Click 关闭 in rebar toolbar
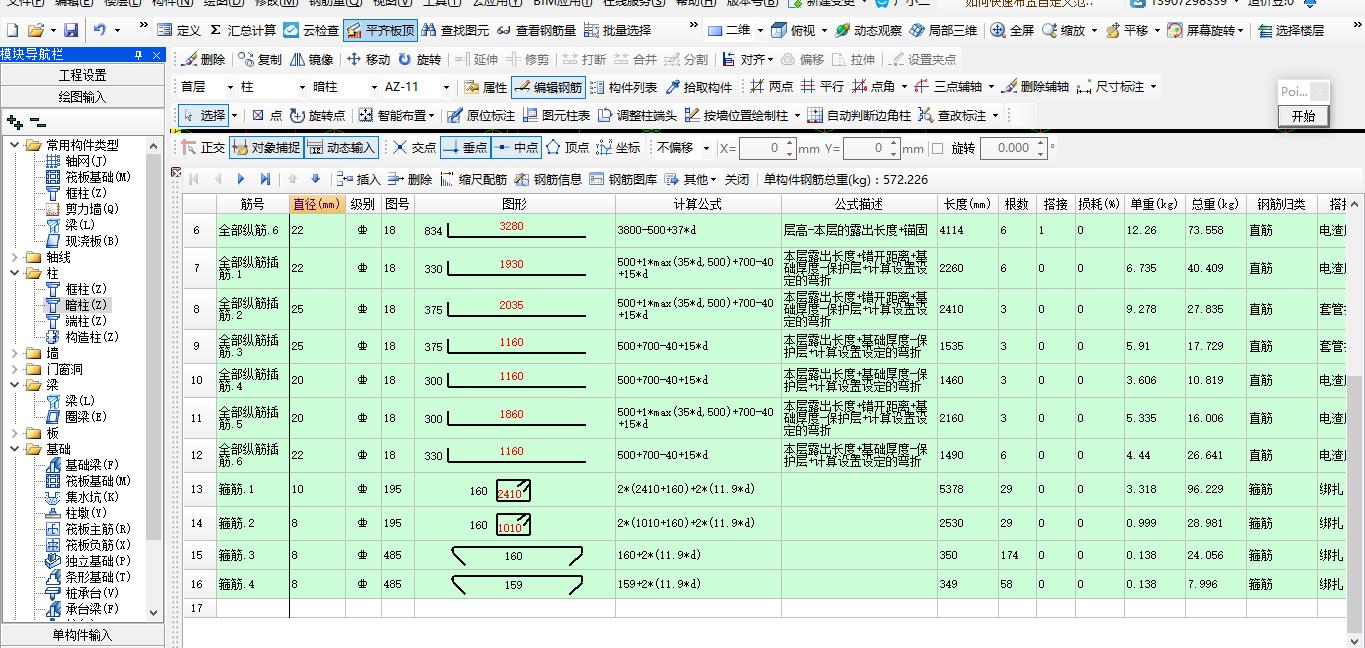This screenshot has height=648, width=1365. coord(737,180)
